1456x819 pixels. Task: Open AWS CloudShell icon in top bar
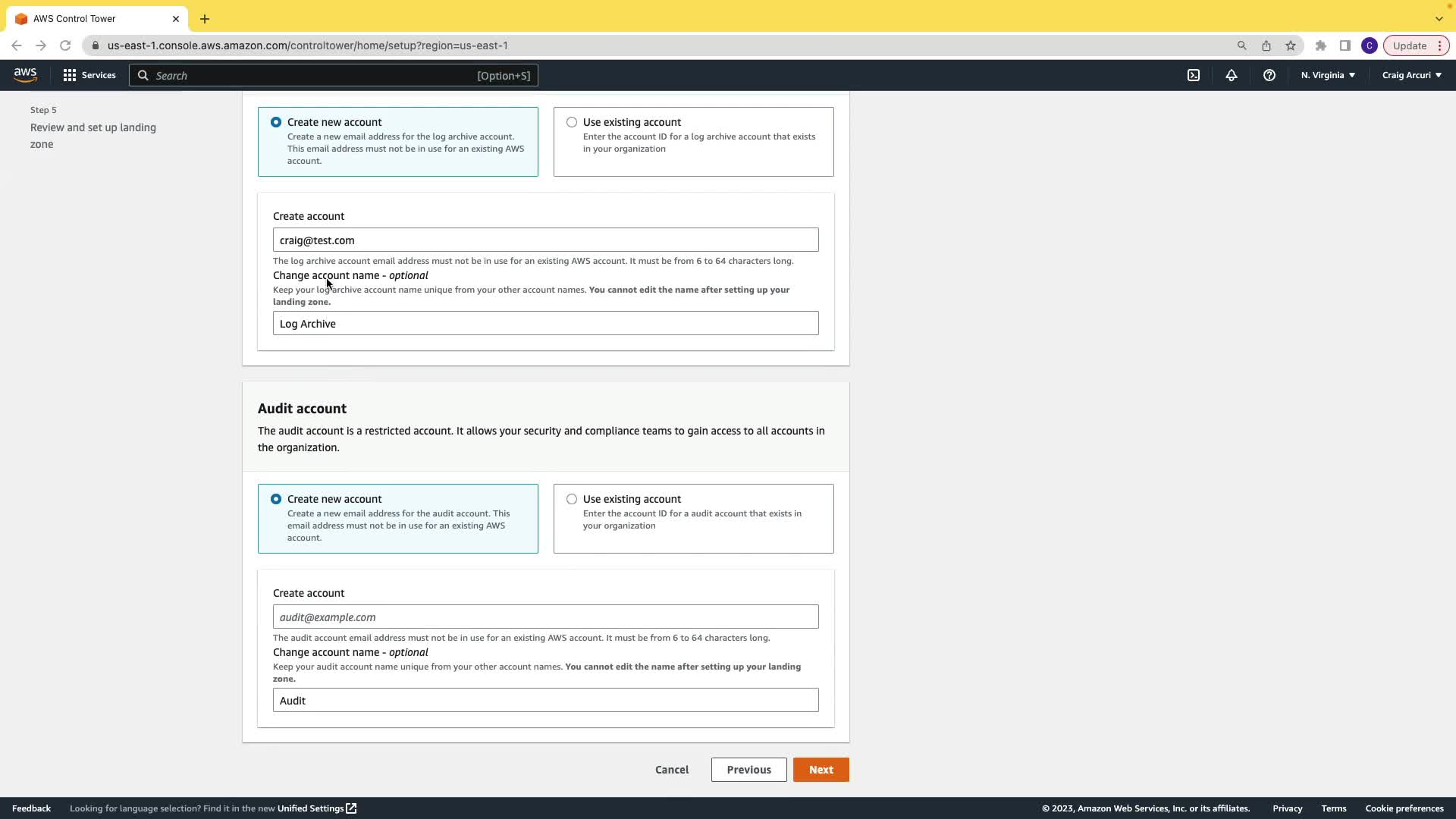1194,75
